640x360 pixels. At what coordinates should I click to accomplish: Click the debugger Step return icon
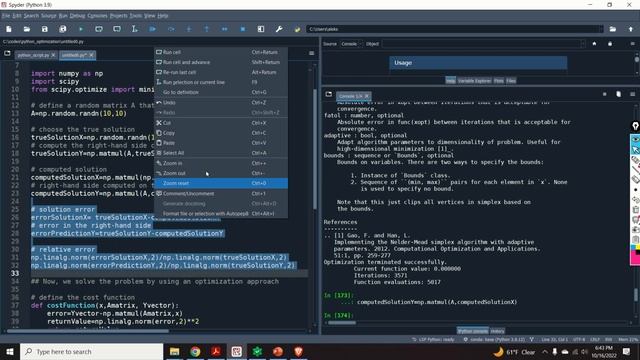tap(207, 29)
